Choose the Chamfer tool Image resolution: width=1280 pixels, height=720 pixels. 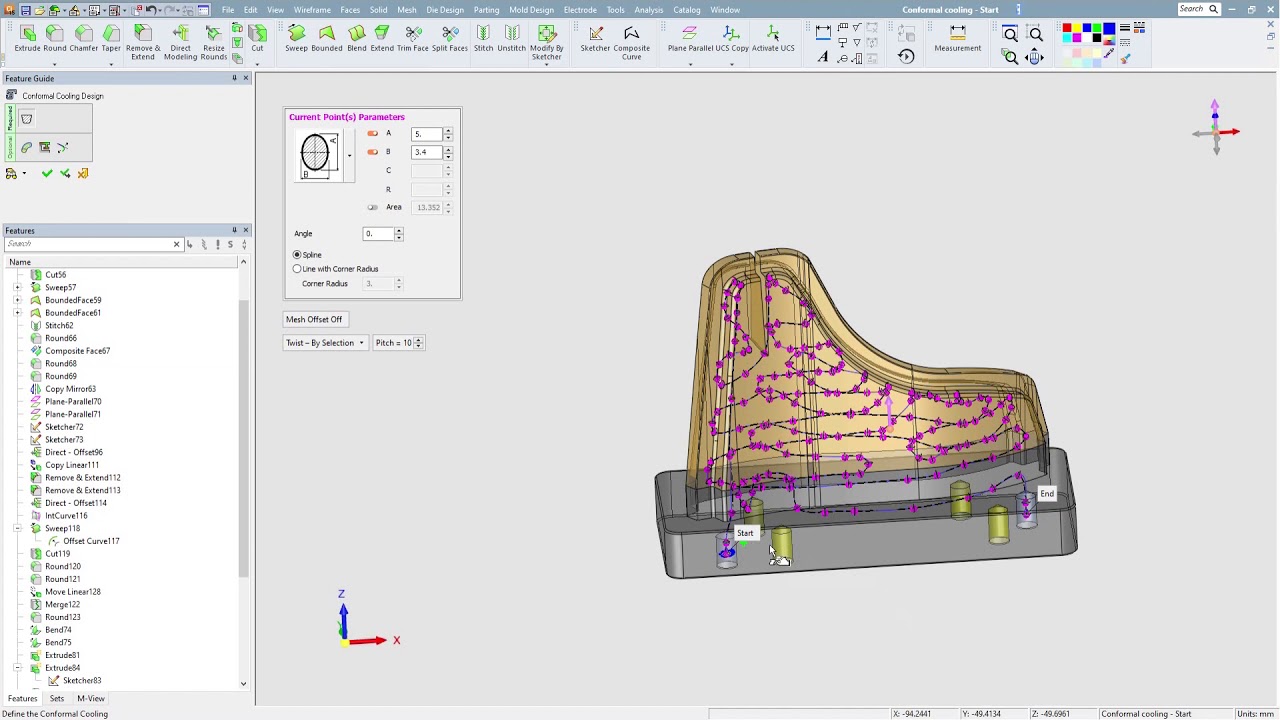84,39
